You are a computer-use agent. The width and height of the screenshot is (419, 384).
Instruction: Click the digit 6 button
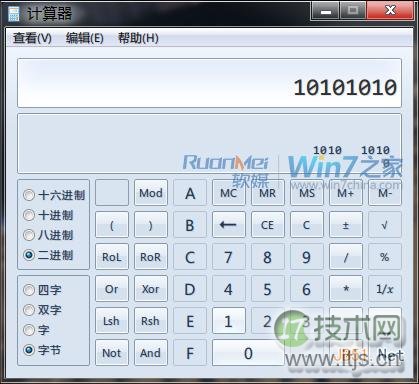click(307, 289)
